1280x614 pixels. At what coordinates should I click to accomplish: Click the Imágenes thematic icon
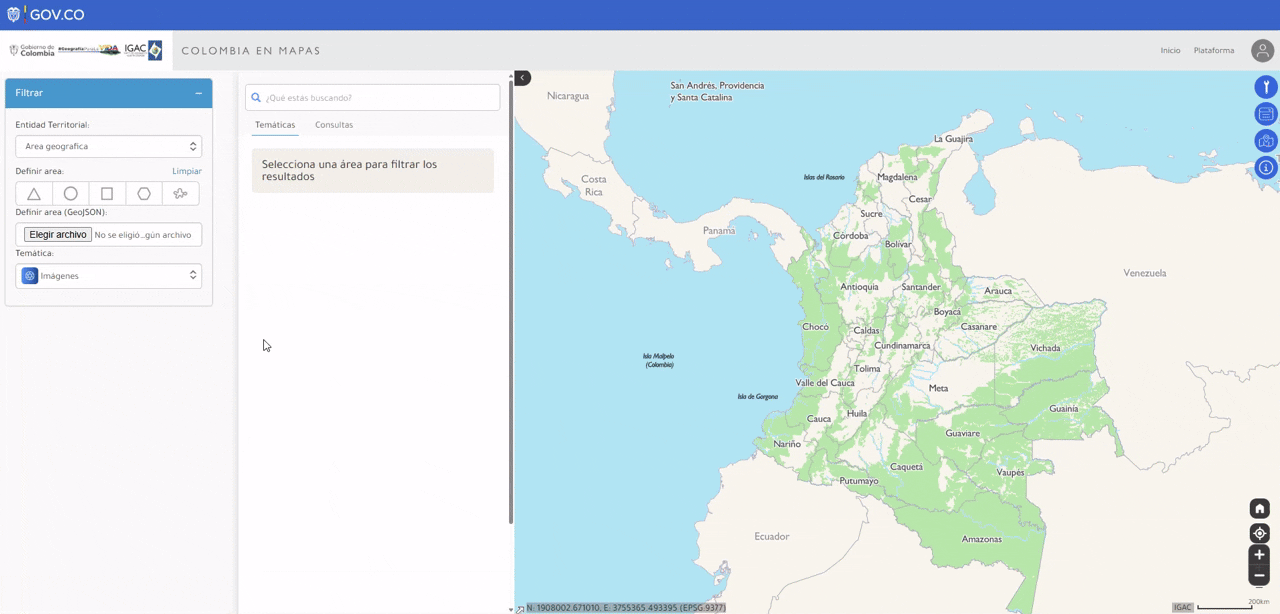point(30,276)
